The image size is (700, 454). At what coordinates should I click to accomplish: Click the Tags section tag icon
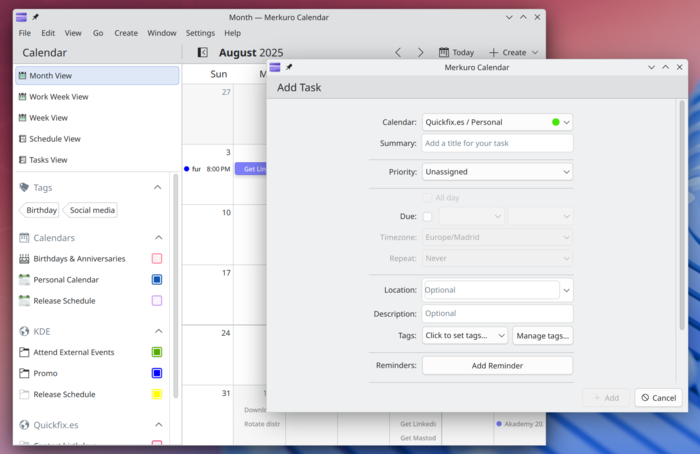[24, 187]
